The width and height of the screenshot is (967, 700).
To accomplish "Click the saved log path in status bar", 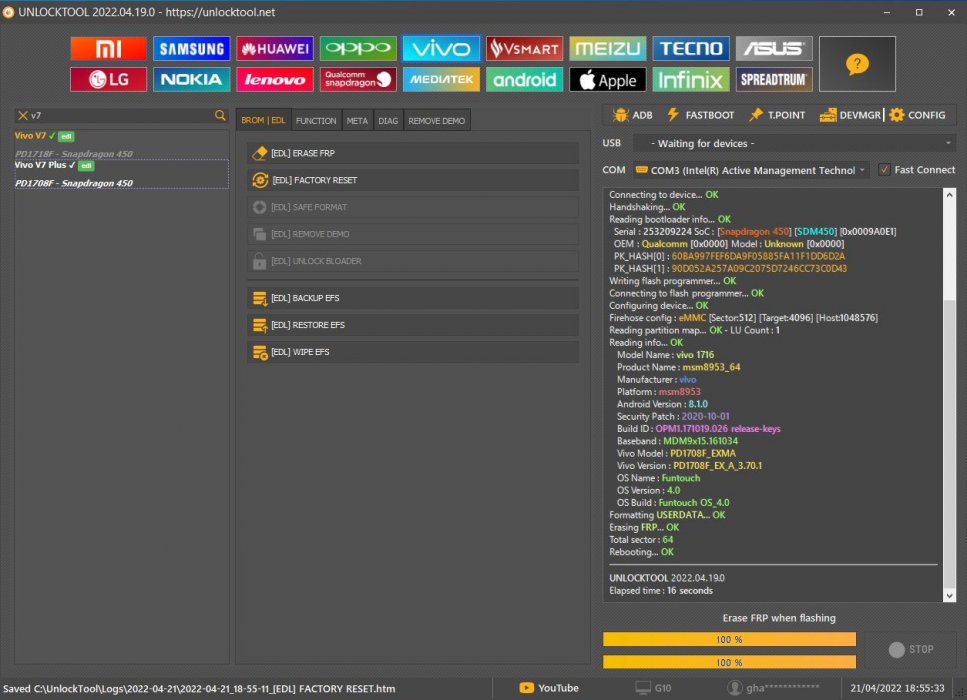I will click(199, 688).
